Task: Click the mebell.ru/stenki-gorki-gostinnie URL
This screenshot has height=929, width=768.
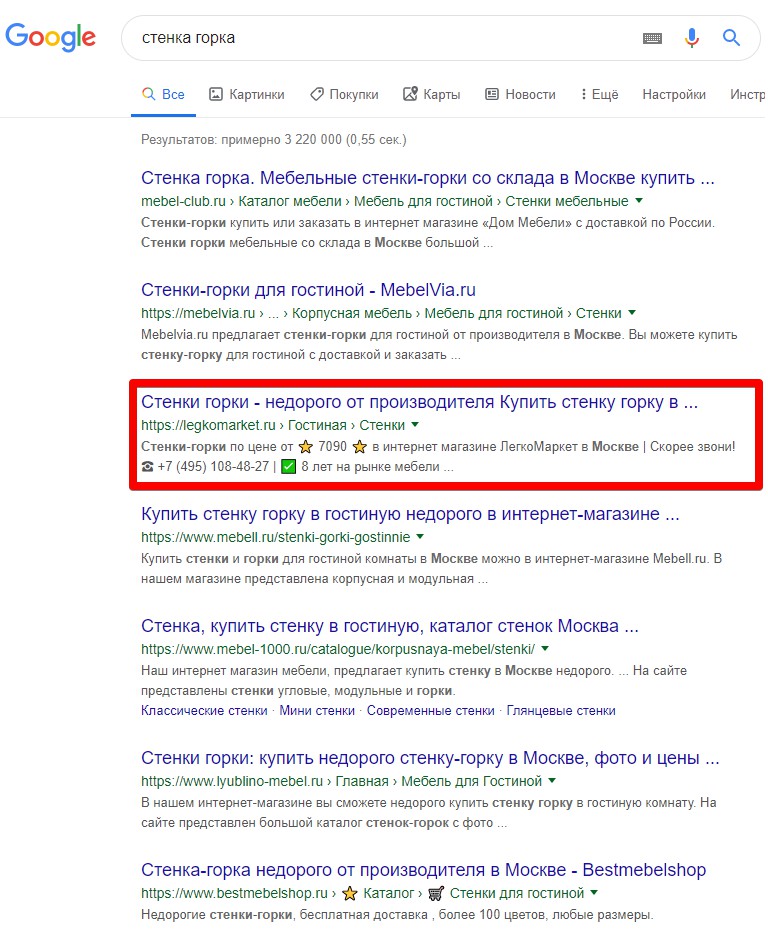Action: coord(276,537)
